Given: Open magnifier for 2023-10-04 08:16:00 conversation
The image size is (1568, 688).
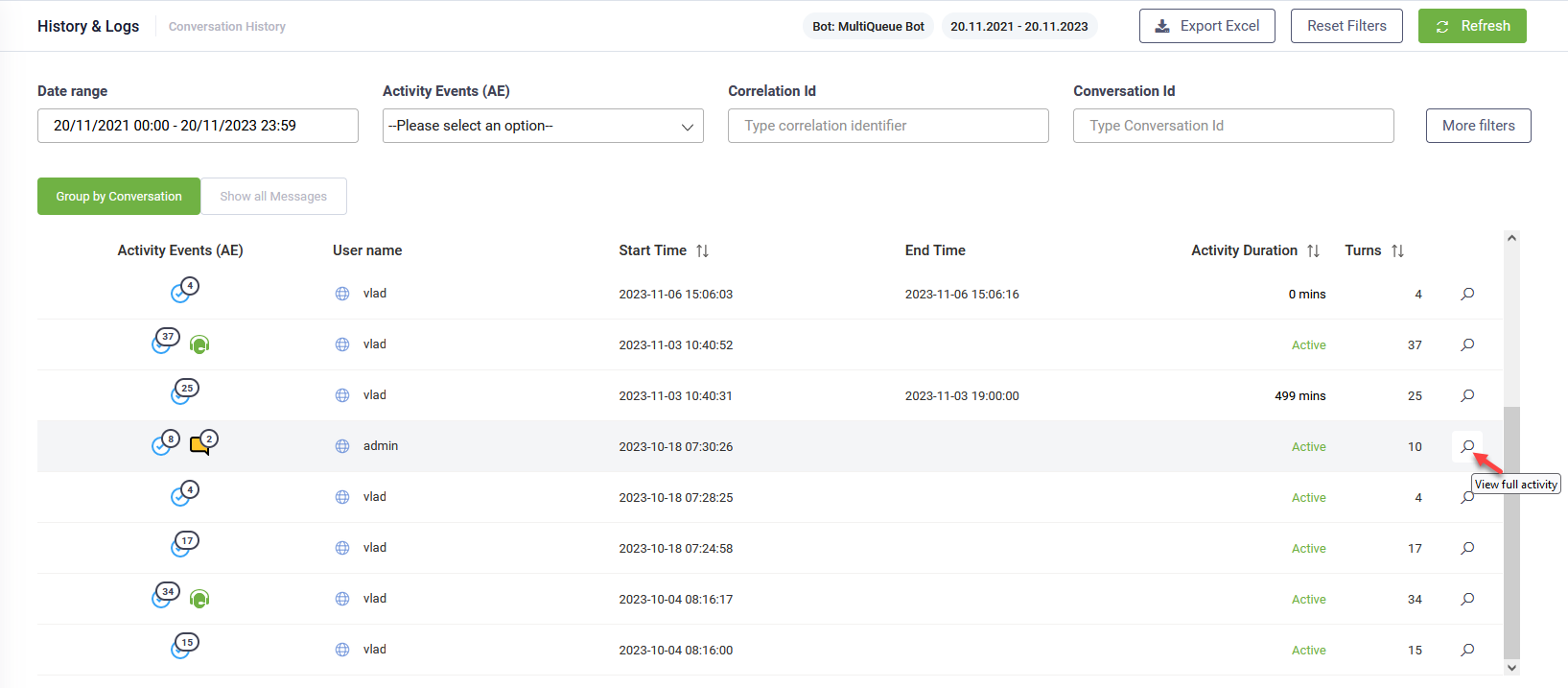Looking at the screenshot, I should tap(1467, 651).
